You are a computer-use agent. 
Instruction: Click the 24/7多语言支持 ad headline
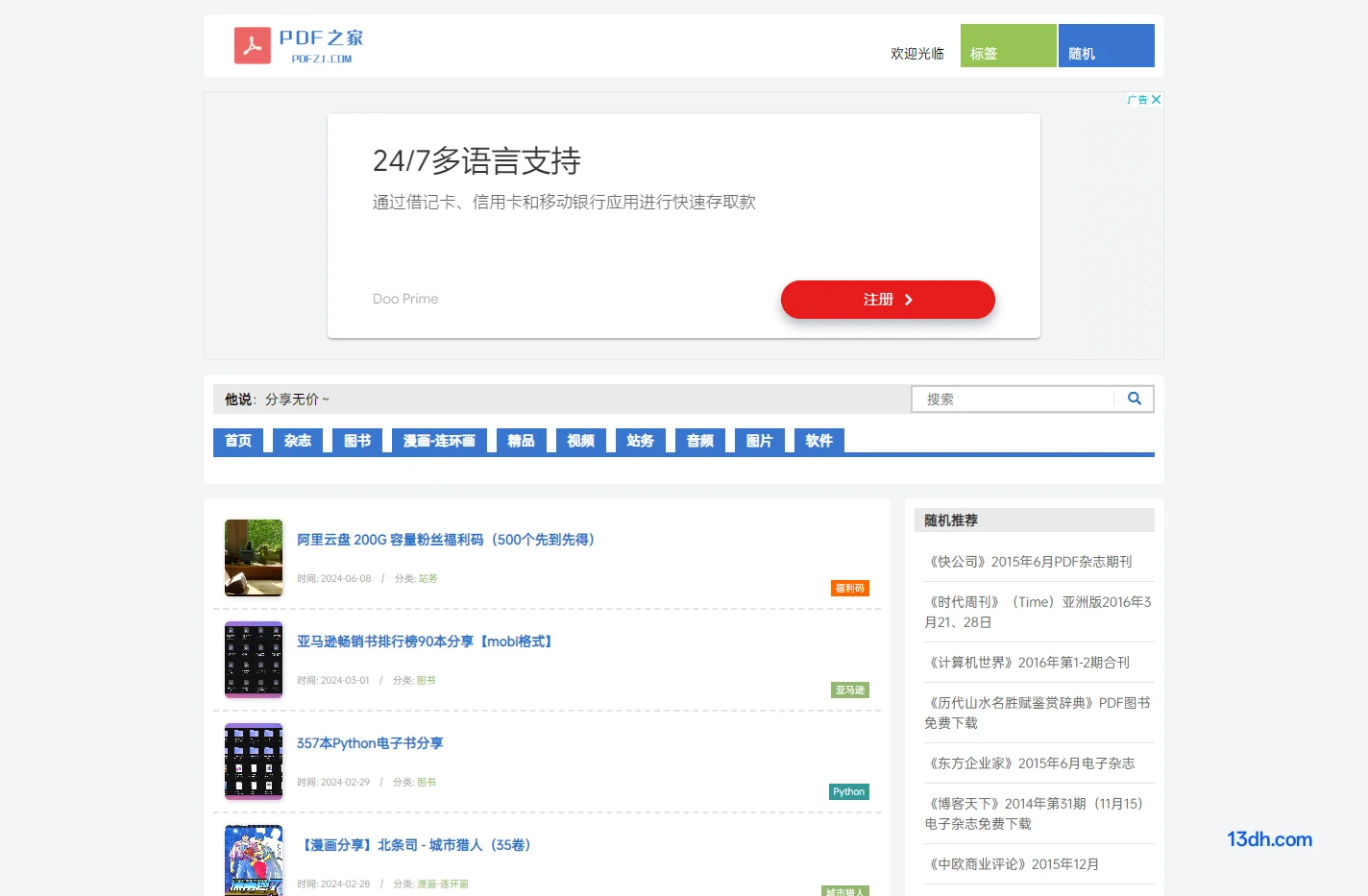476,160
